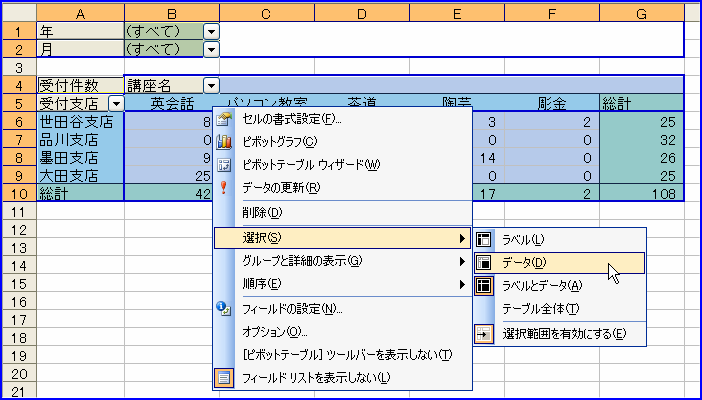Click the 年 label cell A1
The height and width of the screenshot is (400, 702).
tap(81, 31)
